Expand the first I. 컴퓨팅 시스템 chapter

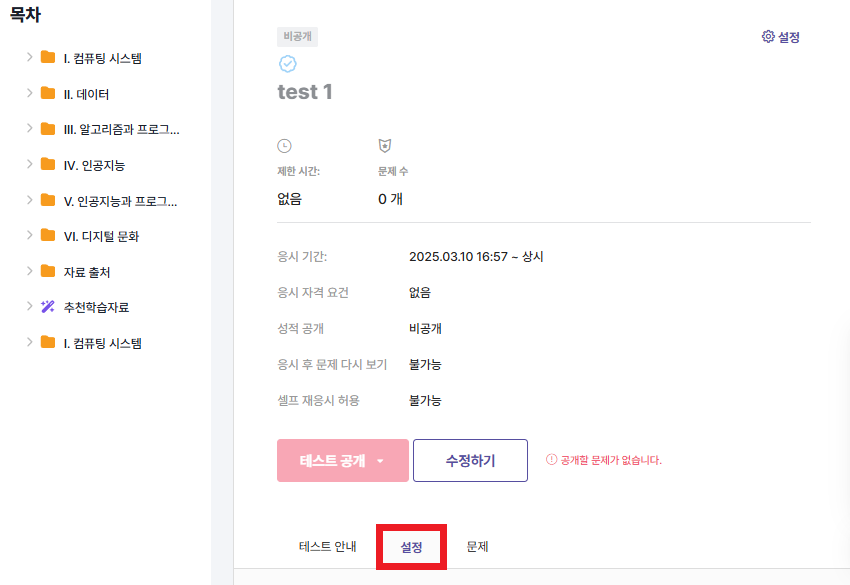click(29, 57)
